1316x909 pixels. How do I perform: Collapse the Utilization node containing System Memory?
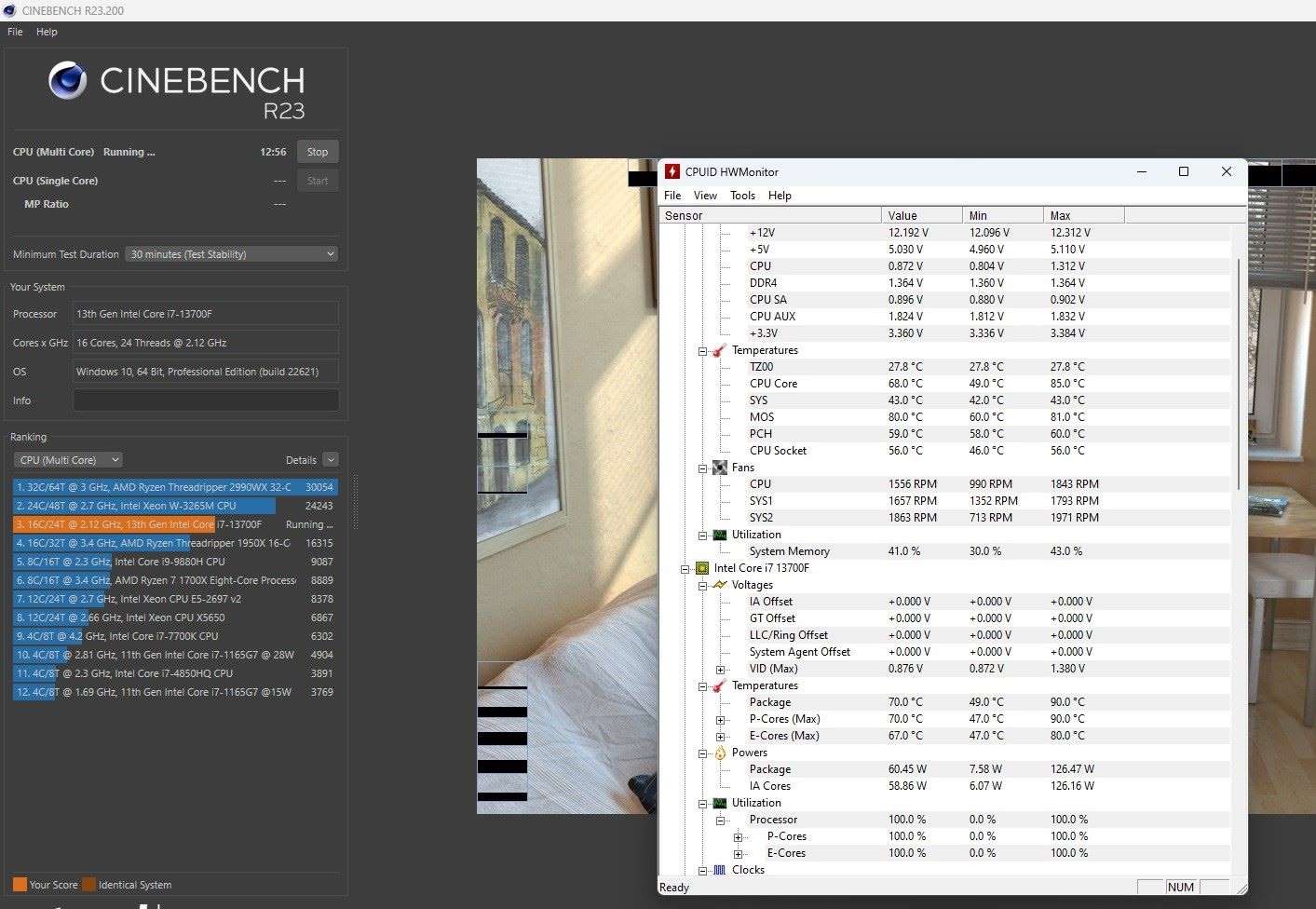[x=702, y=536]
